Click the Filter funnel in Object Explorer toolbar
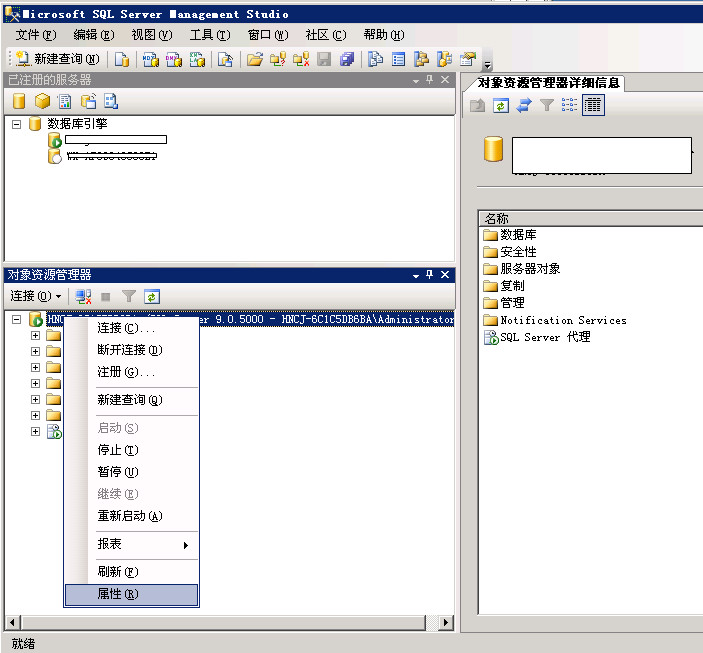 [129, 296]
